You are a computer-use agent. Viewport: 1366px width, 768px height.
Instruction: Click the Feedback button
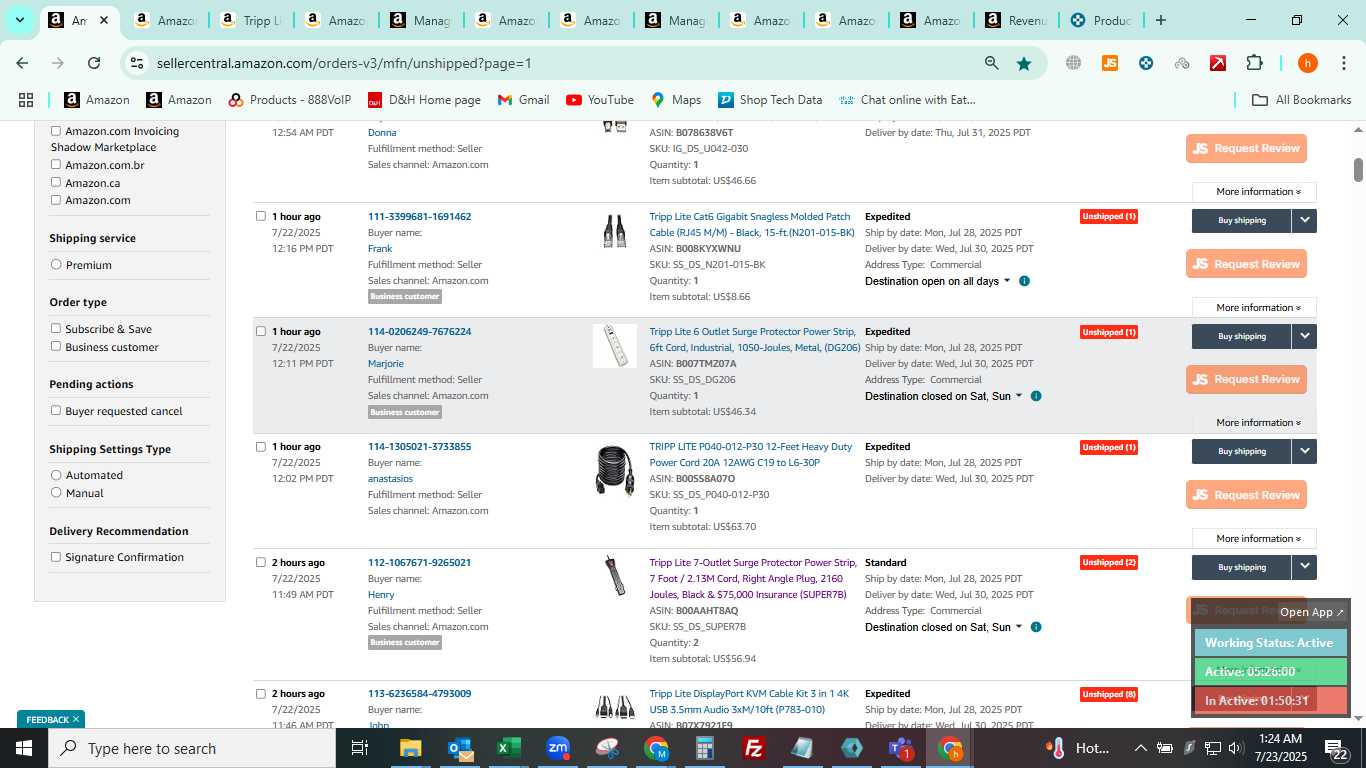coord(51,719)
